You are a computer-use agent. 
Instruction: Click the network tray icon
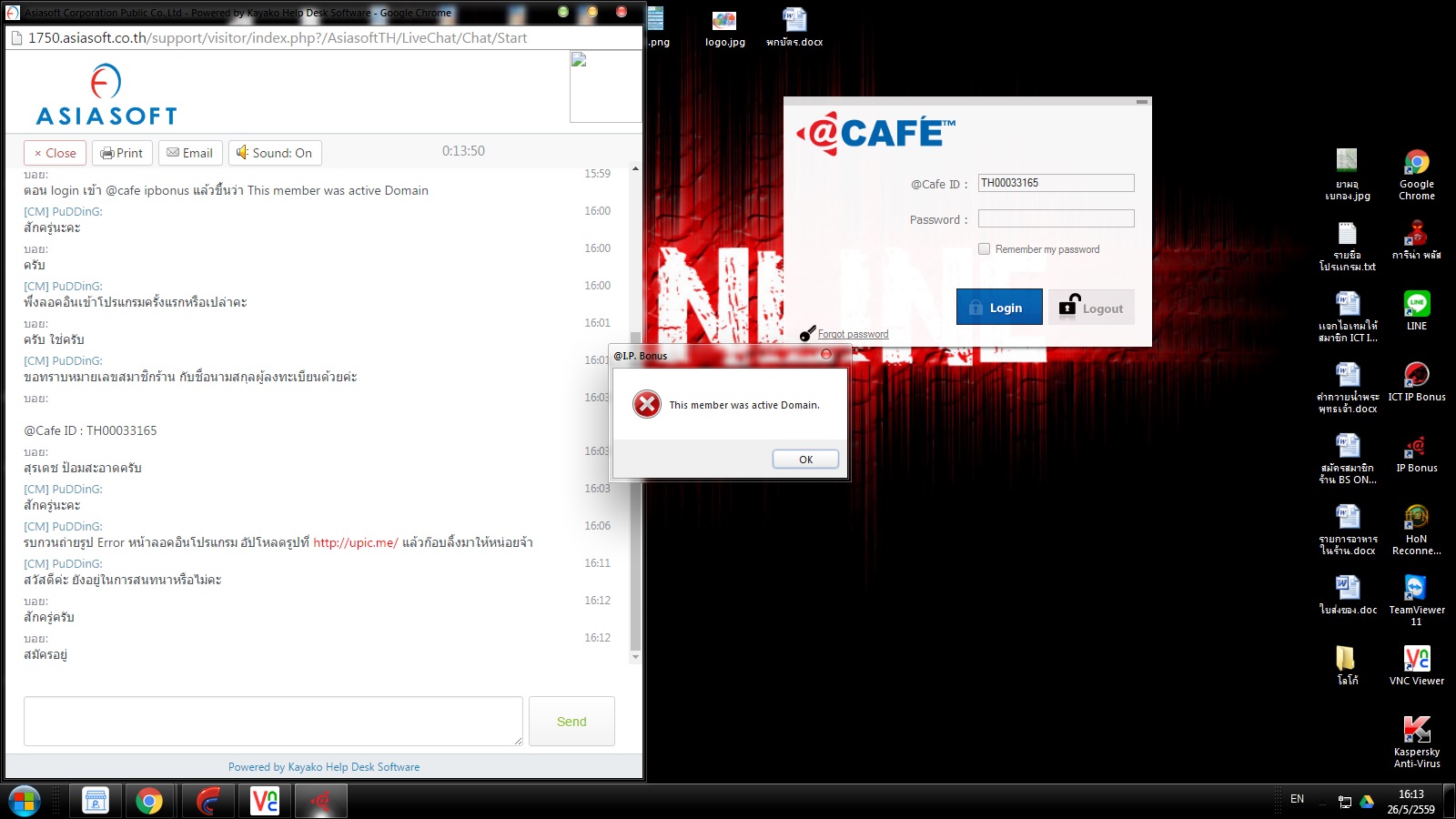coord(1345,802)
